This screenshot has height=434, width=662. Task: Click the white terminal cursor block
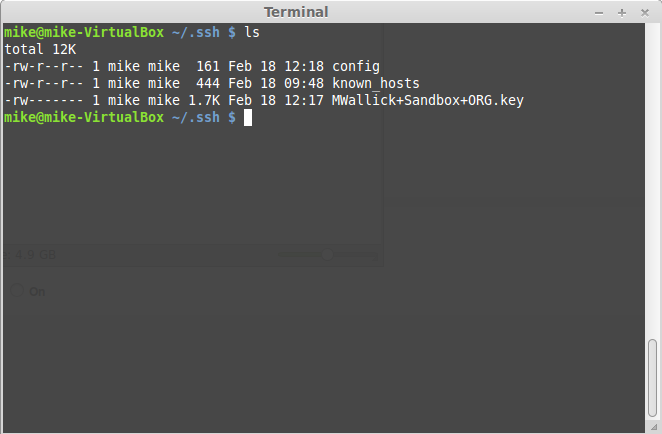click(248, 117)
